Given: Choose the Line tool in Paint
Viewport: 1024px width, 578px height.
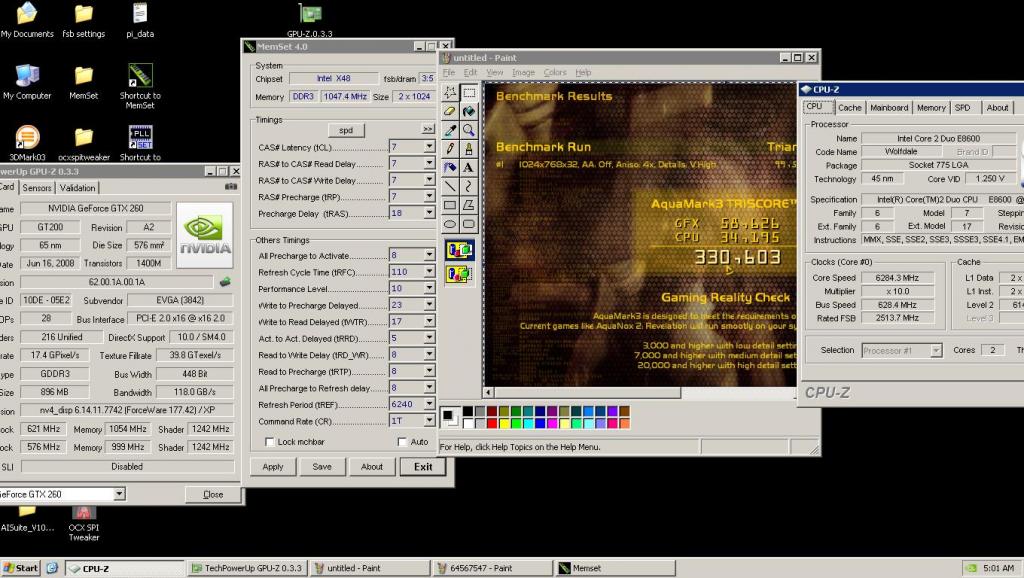Looking at the screenshot, I should 450,186.
